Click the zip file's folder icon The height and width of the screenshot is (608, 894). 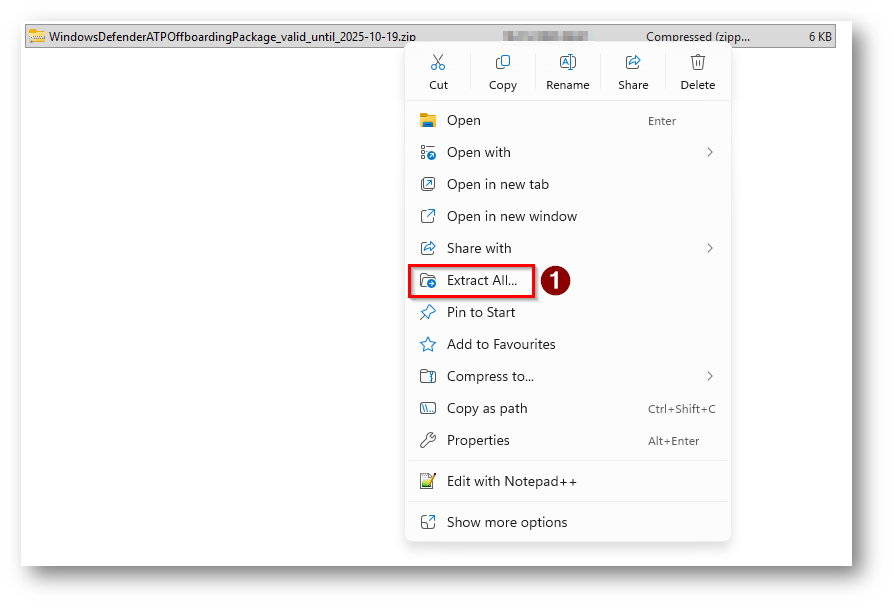point(37,37)
